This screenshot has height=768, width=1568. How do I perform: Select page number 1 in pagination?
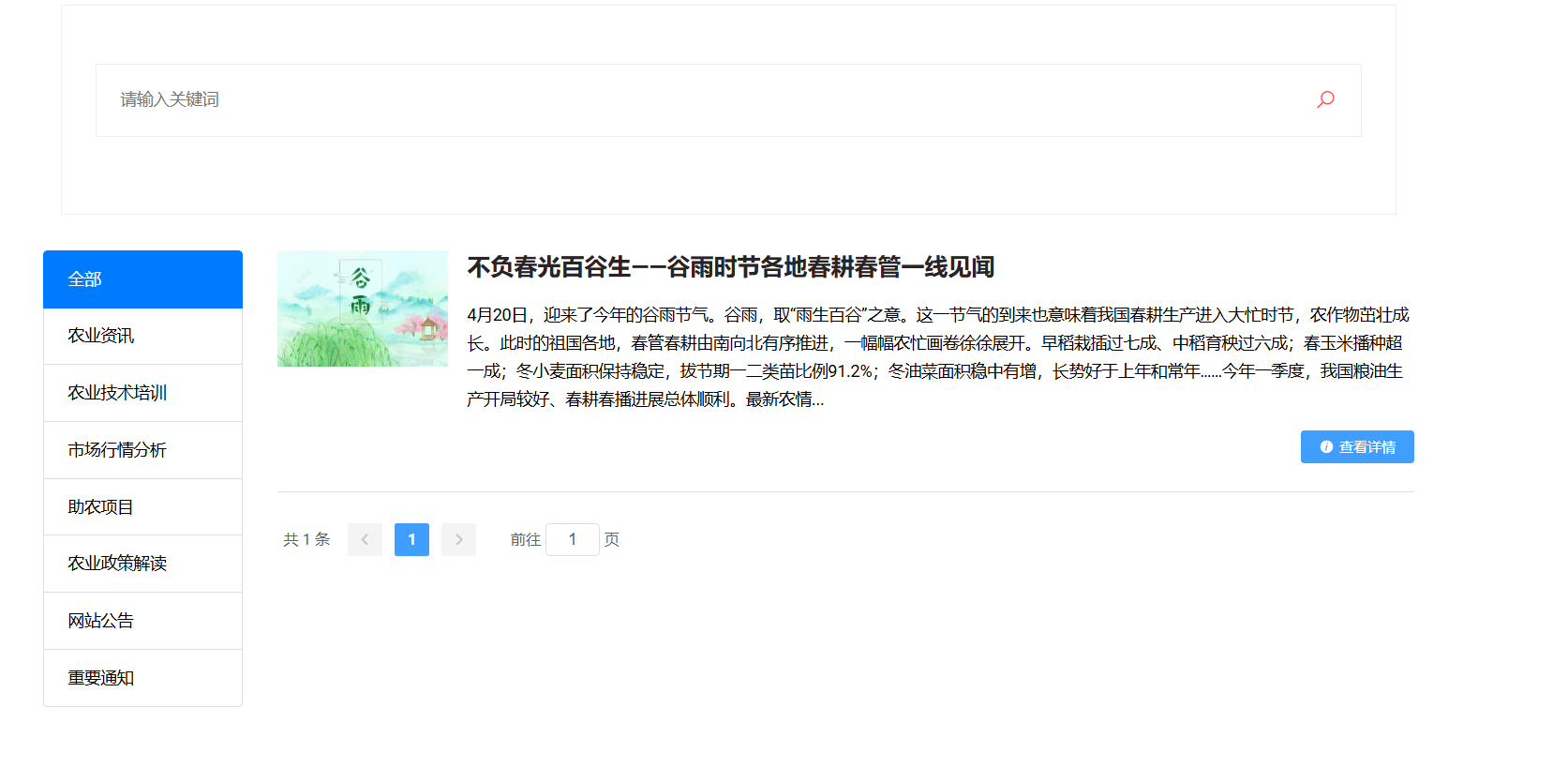point(411,539)
